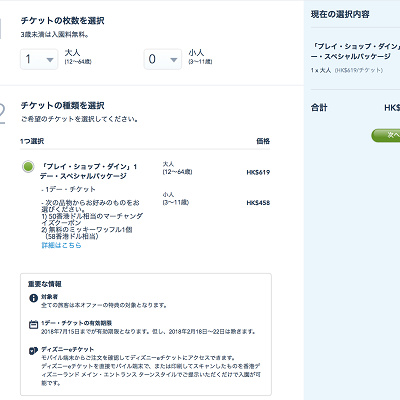Click the 1デー・チケットの有効期限 subheading
The width and height of the screenshot is (400, 400).
pyautogui.click(x=76, y=323)
